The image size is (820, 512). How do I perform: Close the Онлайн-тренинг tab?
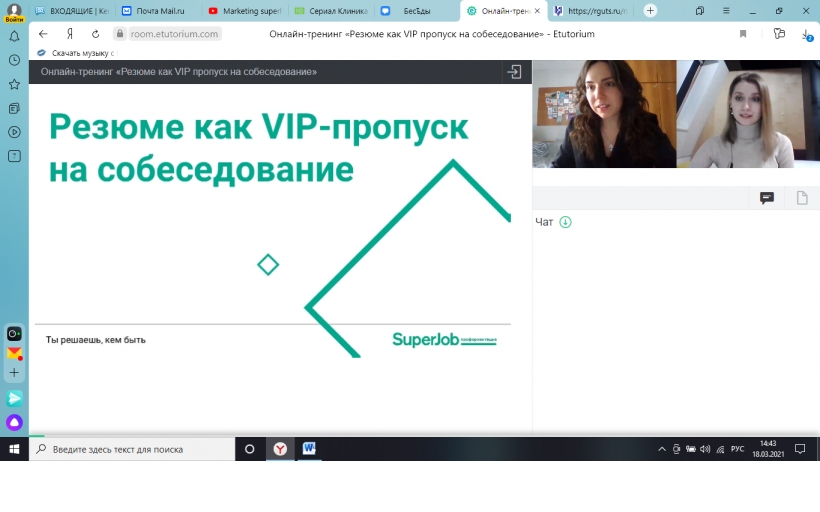click(537, 10)
